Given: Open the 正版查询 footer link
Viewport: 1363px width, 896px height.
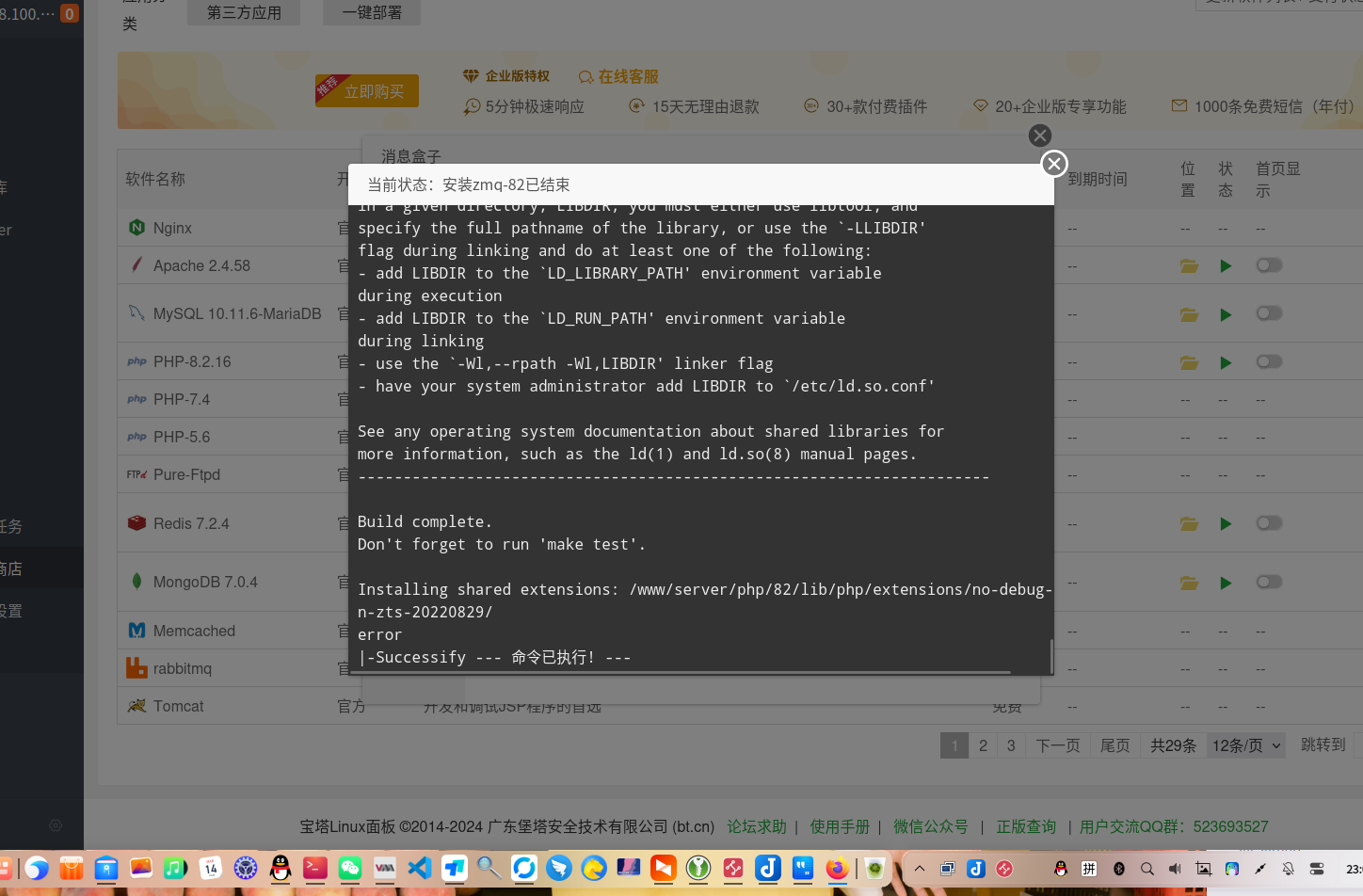Looking at the screenshot, I should tap(1026, 826).
